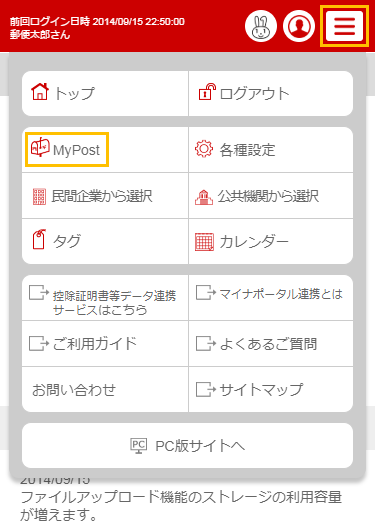Screen dimensions: 384x526
Task: Go to トップ with house icon
Action: click(105, 94)
